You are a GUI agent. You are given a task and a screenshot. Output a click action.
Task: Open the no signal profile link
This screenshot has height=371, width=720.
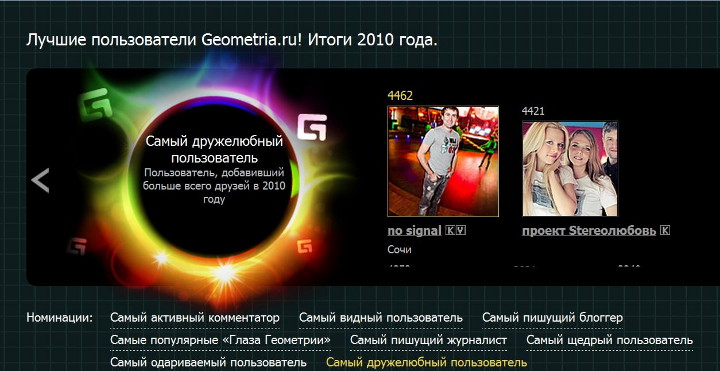[414, 231]
